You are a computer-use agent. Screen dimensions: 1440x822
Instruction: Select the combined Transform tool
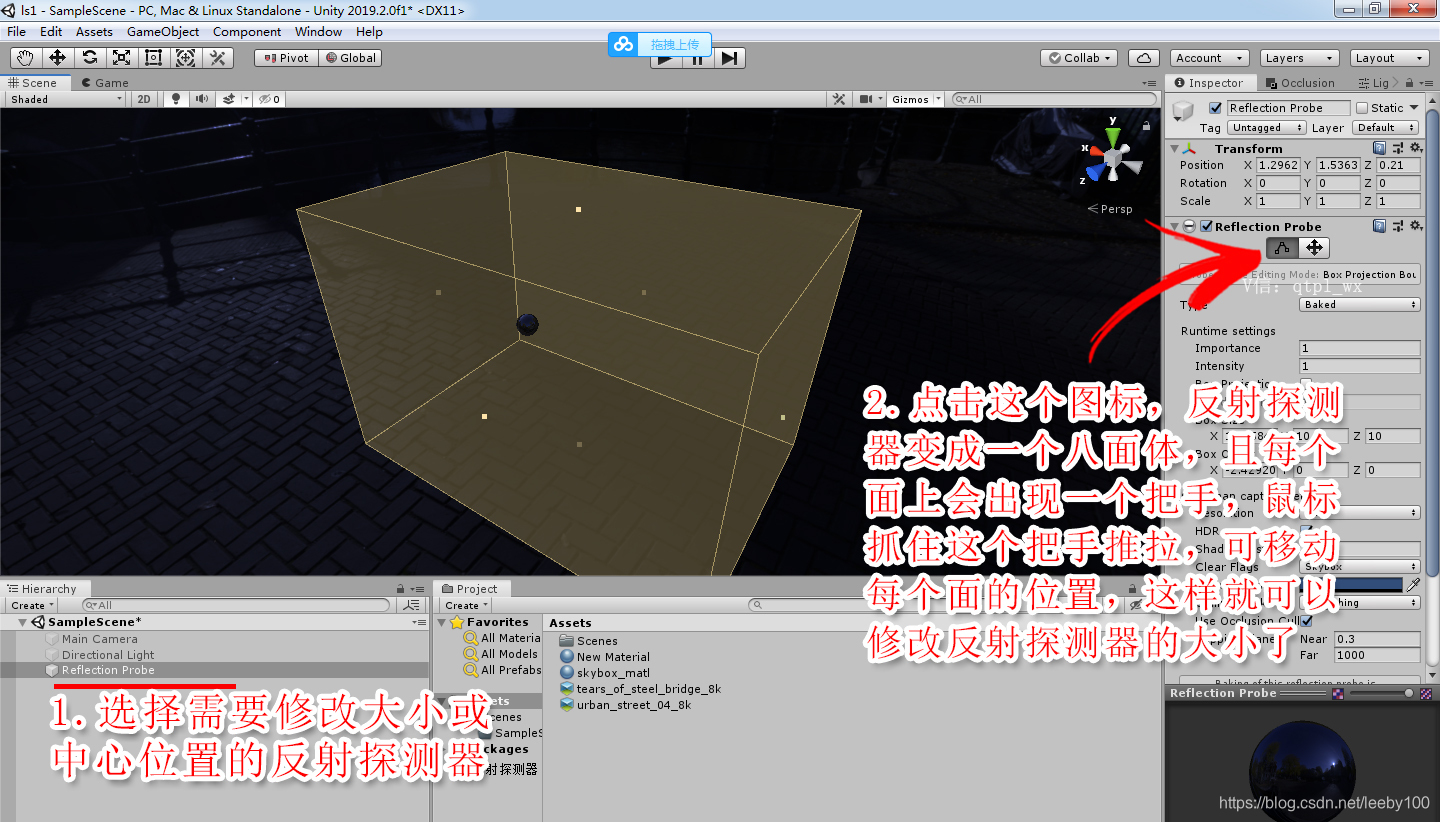click(x=185, y=58)
